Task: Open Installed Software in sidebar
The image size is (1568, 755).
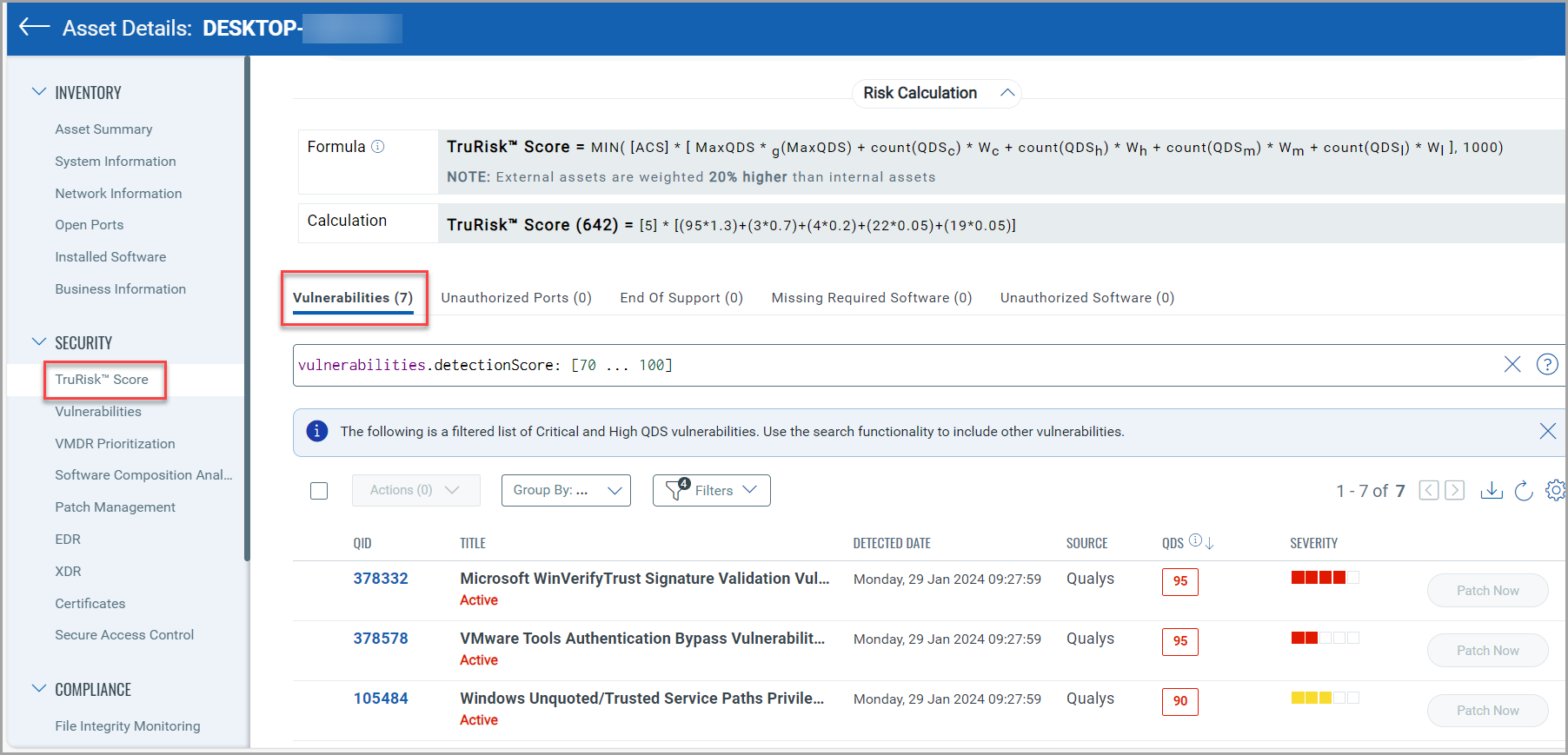Action: [x=110, y=256]
